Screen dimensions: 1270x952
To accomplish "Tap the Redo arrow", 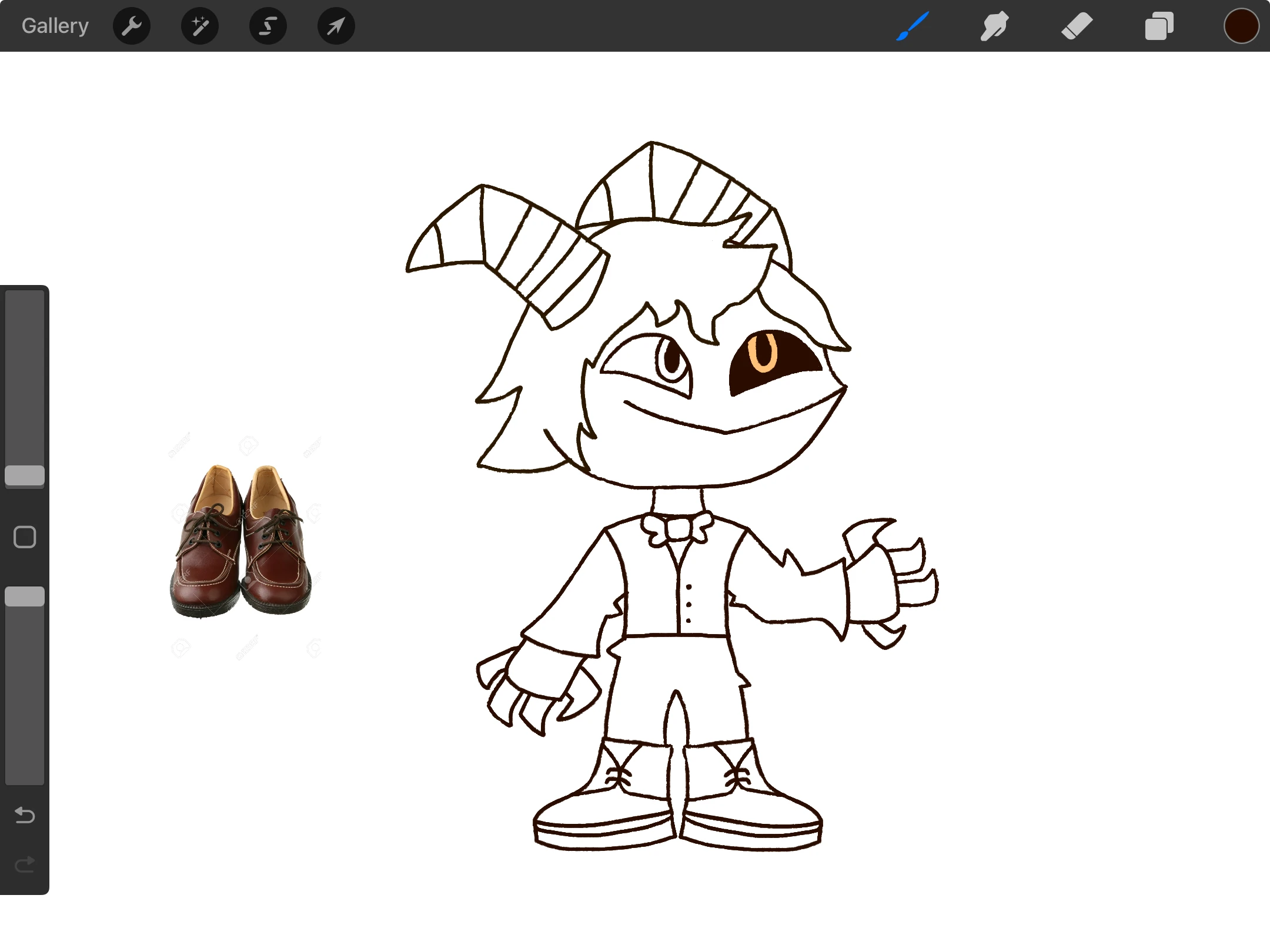I will coord(25,864).
